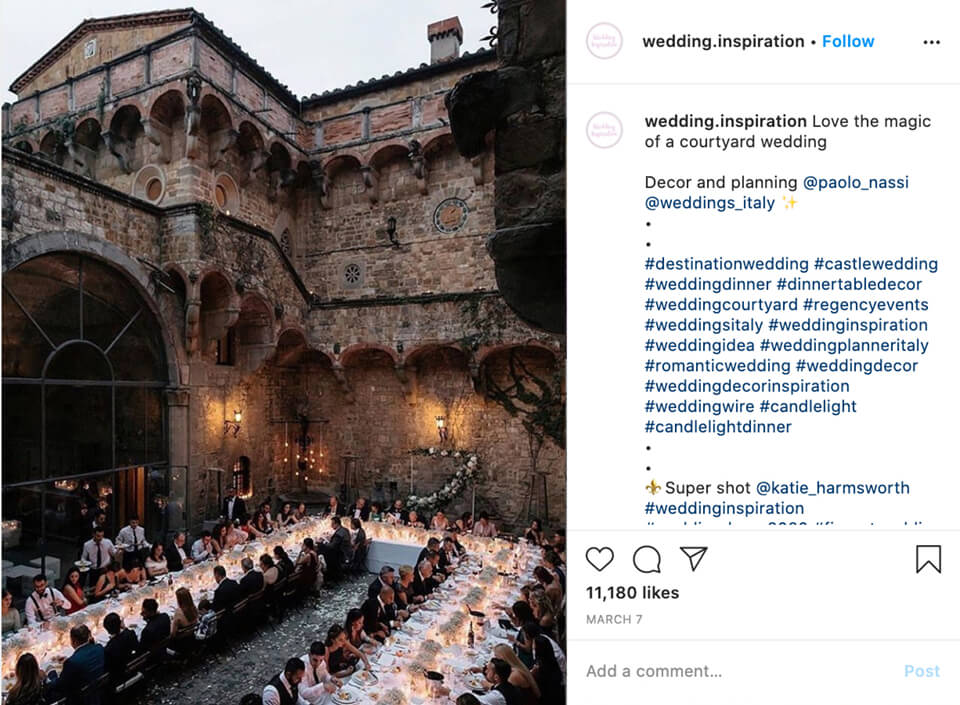Click the #destinationwedding hashtag
Image resolution: width=960 pixels, height=705 pixels.
pyautogui.click(x=724, y=263)
